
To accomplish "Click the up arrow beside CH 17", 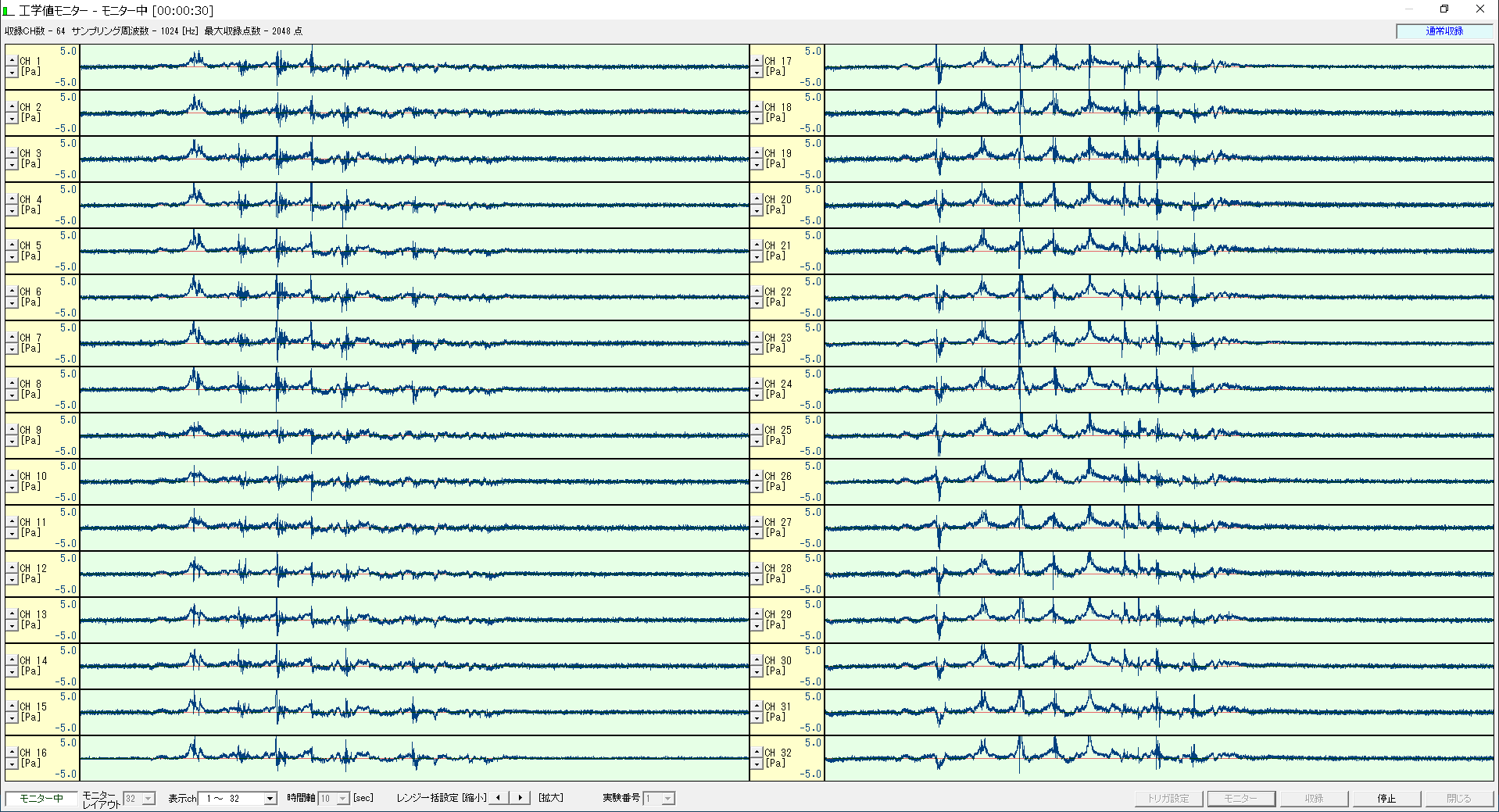I will click(x=757, y=61).
